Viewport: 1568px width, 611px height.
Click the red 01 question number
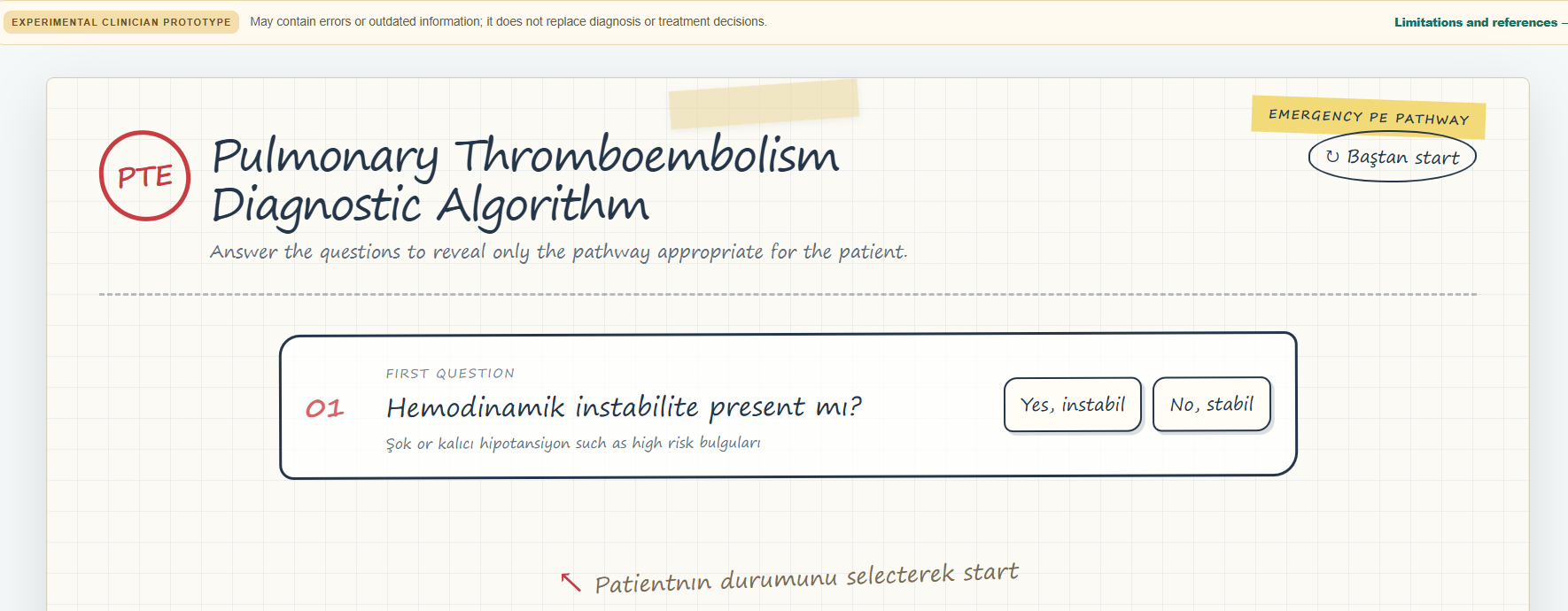tap(324, 408)
